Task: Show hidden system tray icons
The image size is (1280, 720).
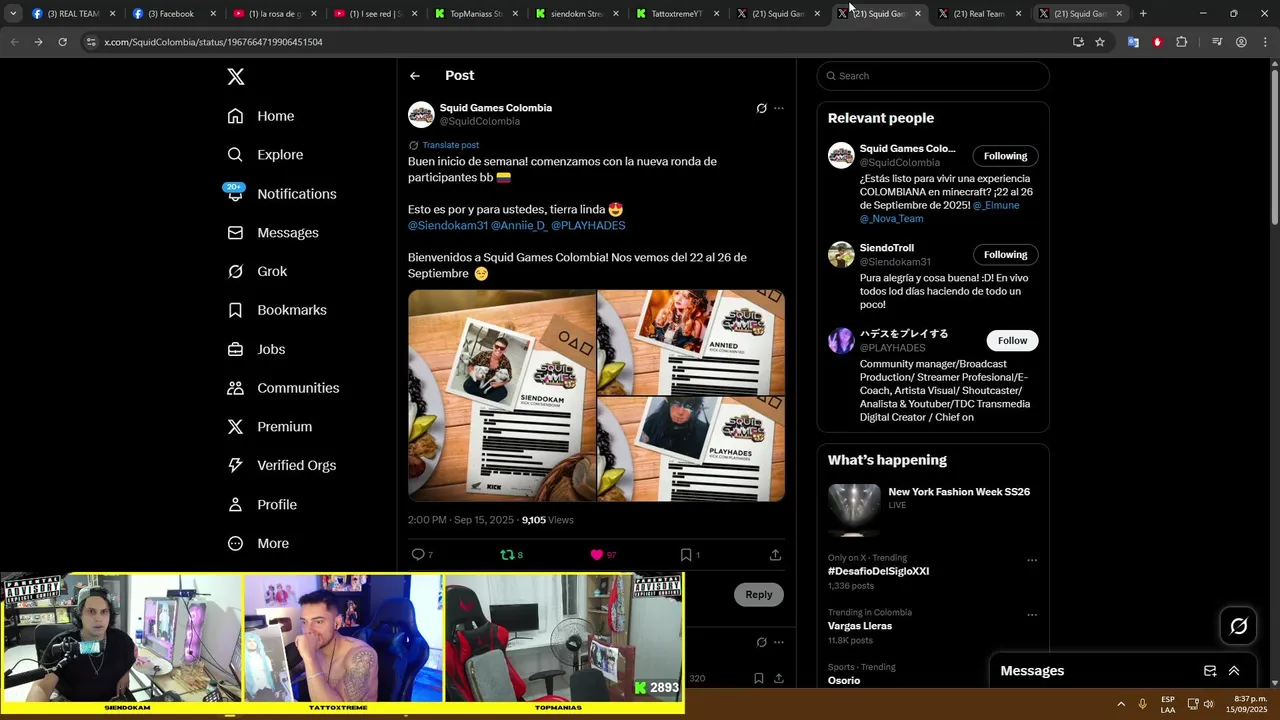Action: pos(1120,704)
